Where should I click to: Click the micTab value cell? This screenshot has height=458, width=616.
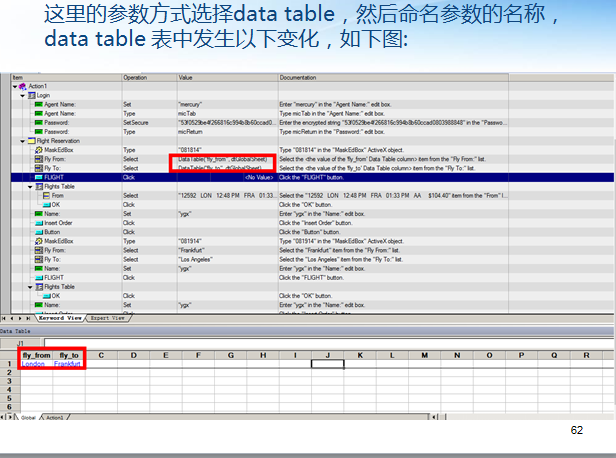[227, 114]
